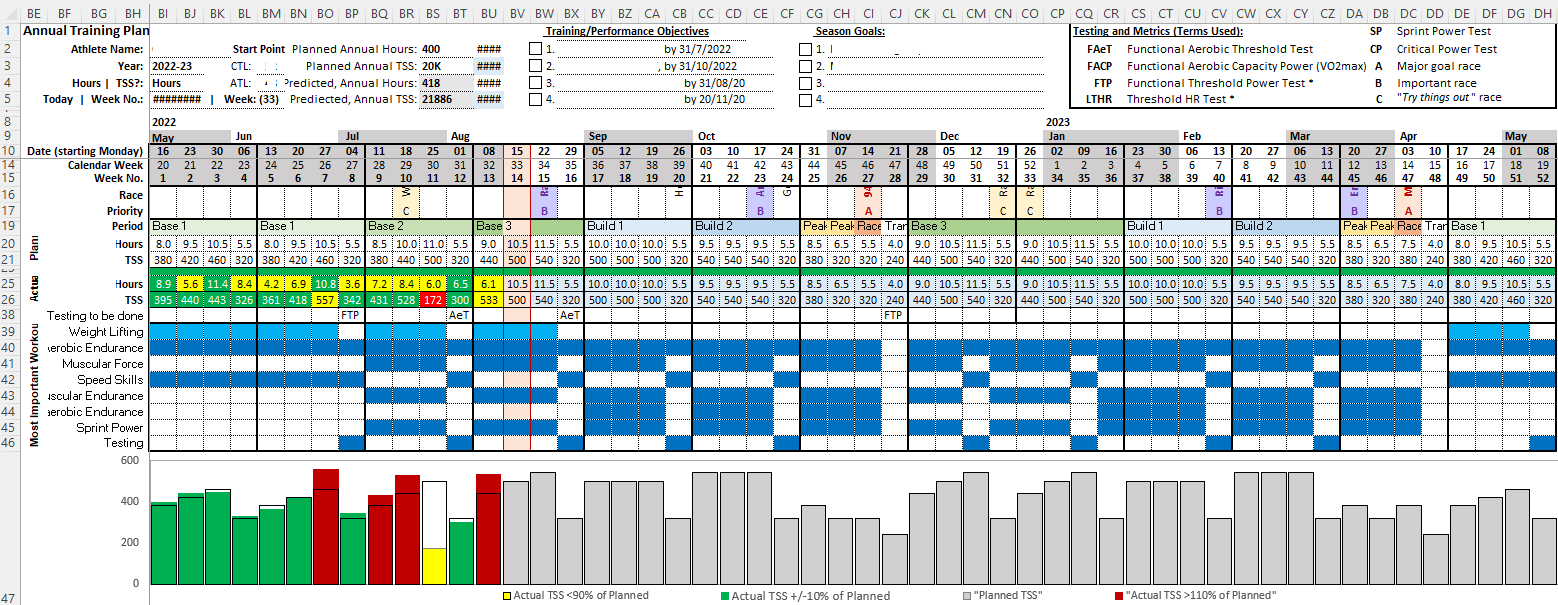Select the FTP cell in Testing row

point(352,313)
